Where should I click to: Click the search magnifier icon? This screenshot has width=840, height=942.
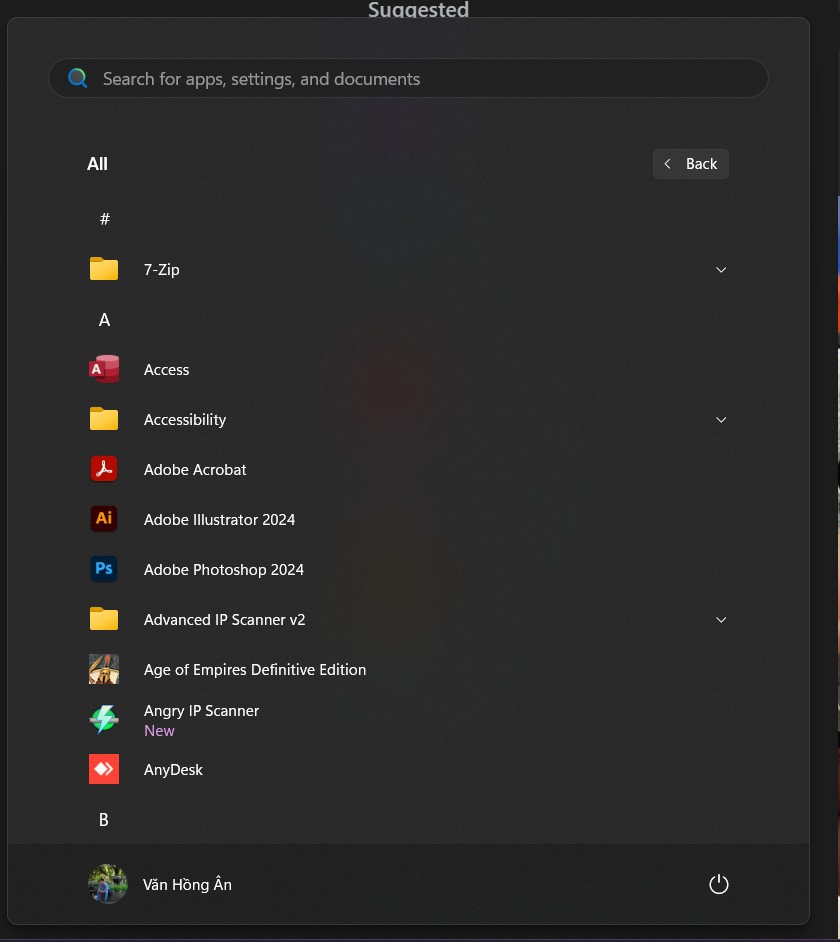coord(78,79)
